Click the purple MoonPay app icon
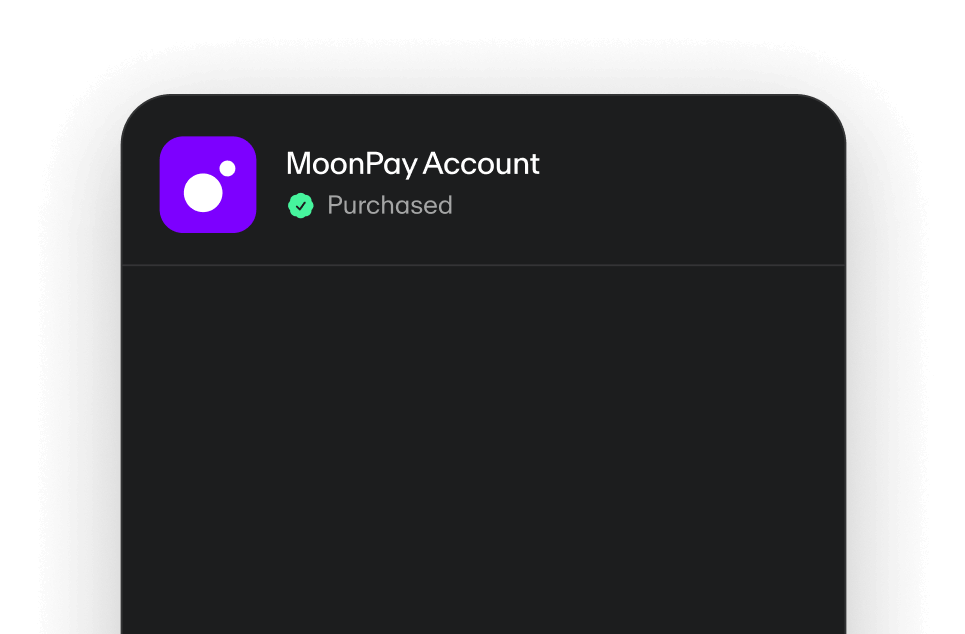The image size is (965, 634). click(x=208, y=184)
